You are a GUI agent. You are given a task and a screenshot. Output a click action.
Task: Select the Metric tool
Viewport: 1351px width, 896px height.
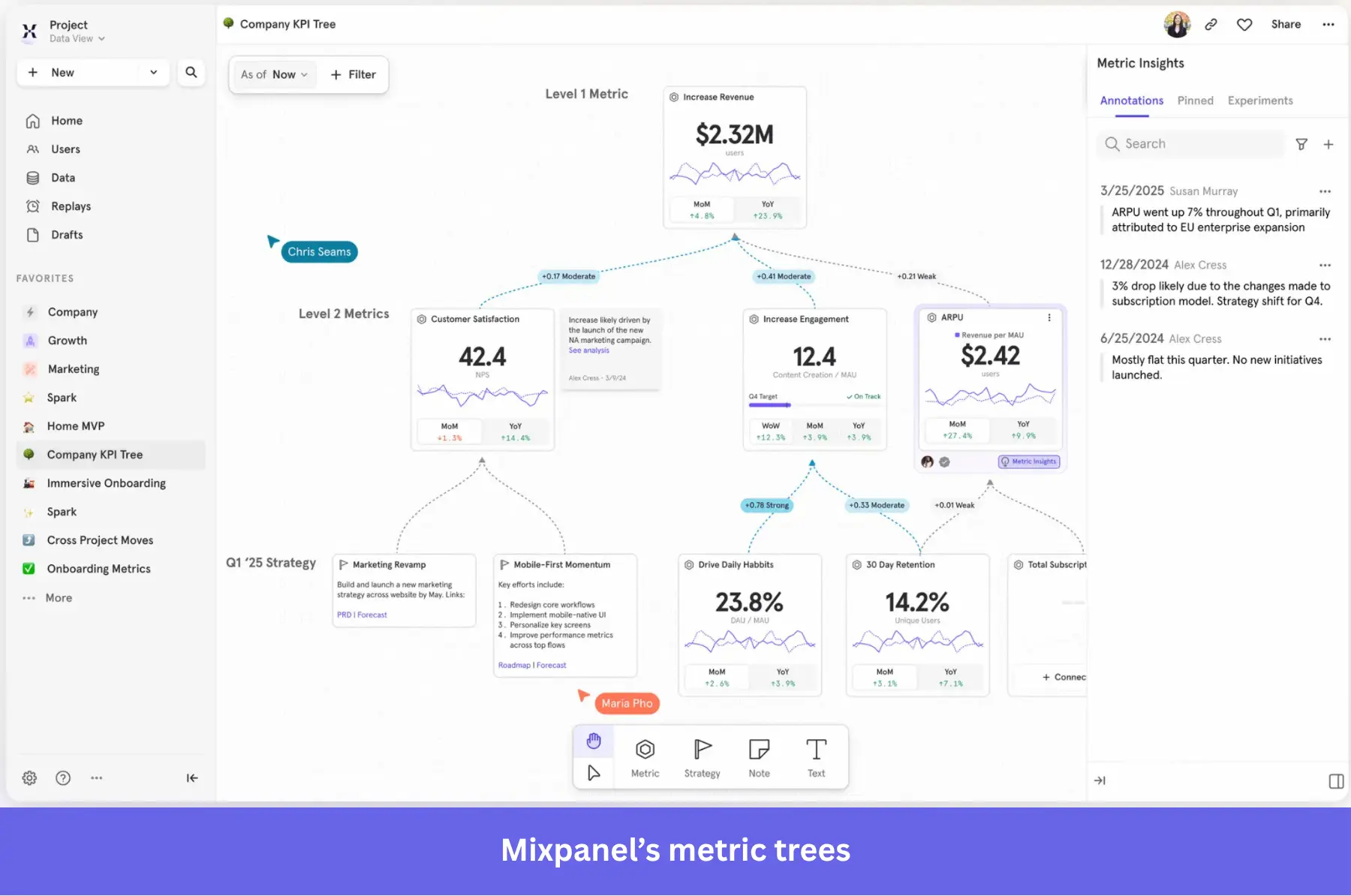click(644, 756)
